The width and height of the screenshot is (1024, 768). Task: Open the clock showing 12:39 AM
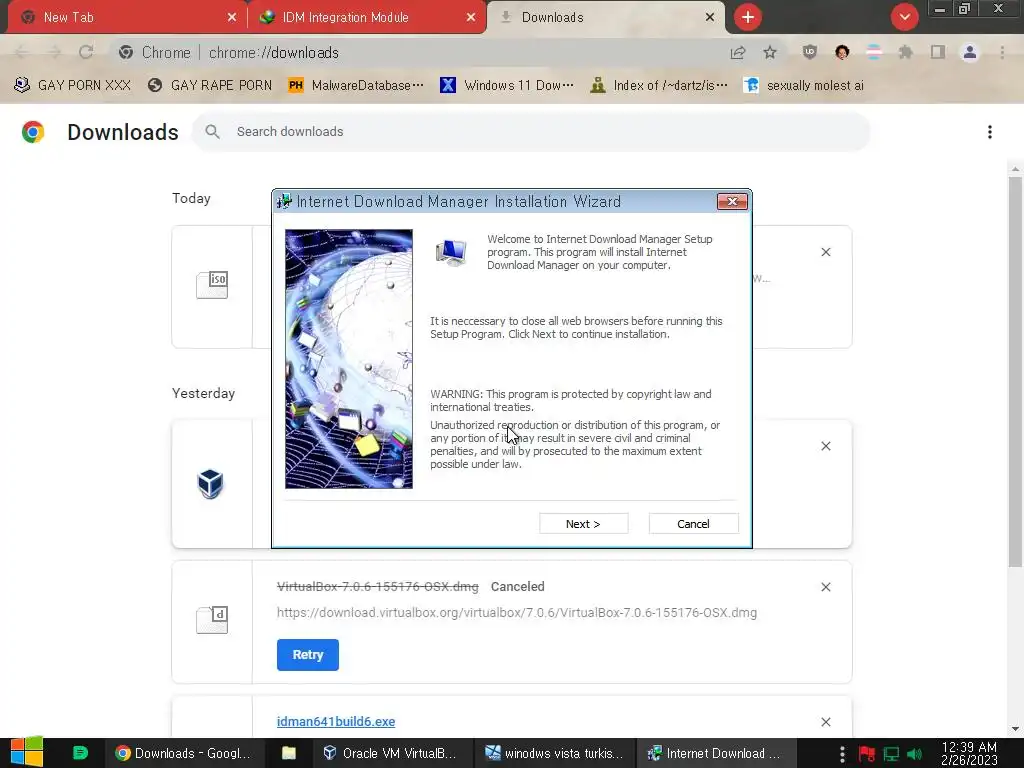pyautogui.click(x=969, y=753)
